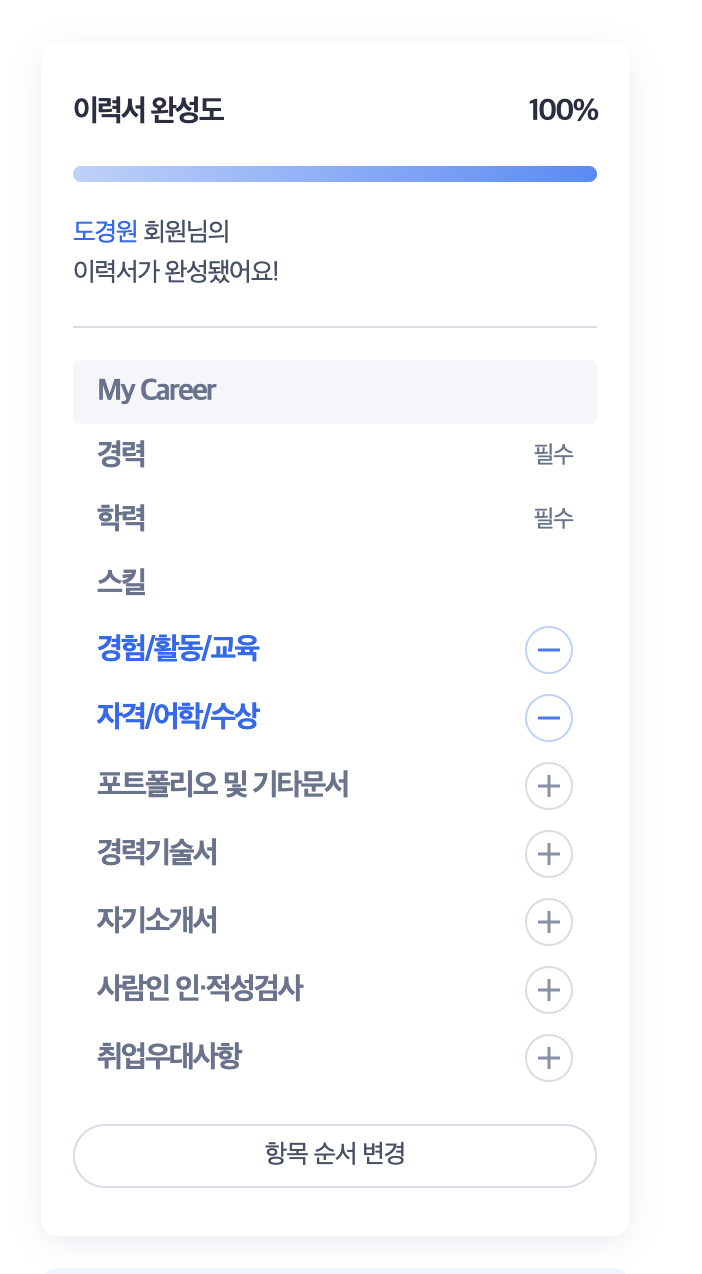The image size is (702, 1274).
Task: Add 사람인 인·적성검사 with plus icon
Action: pos(549,990)
